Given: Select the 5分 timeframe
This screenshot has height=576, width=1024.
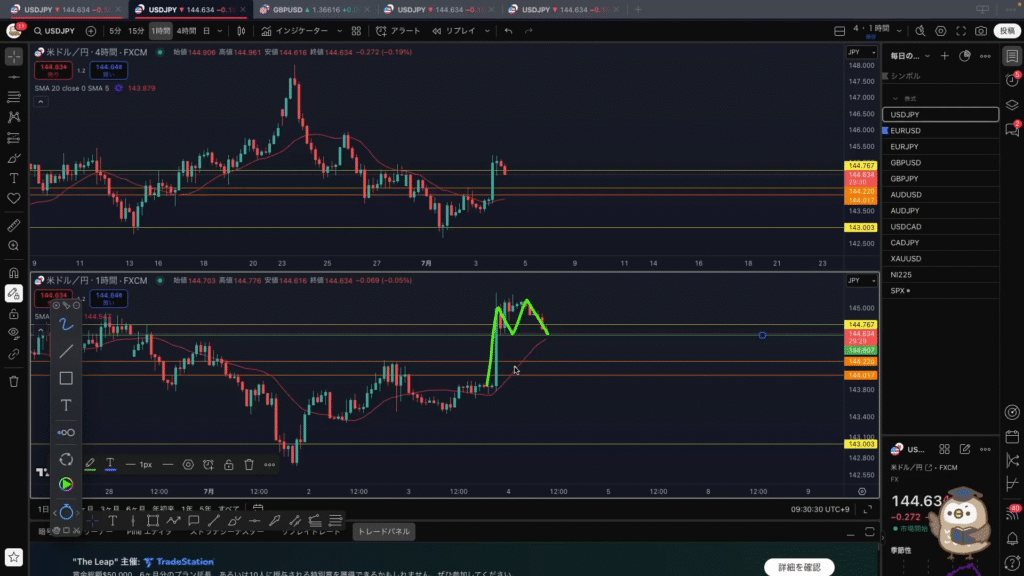Looking at the screenshot, I should click(x=116, y=31).
